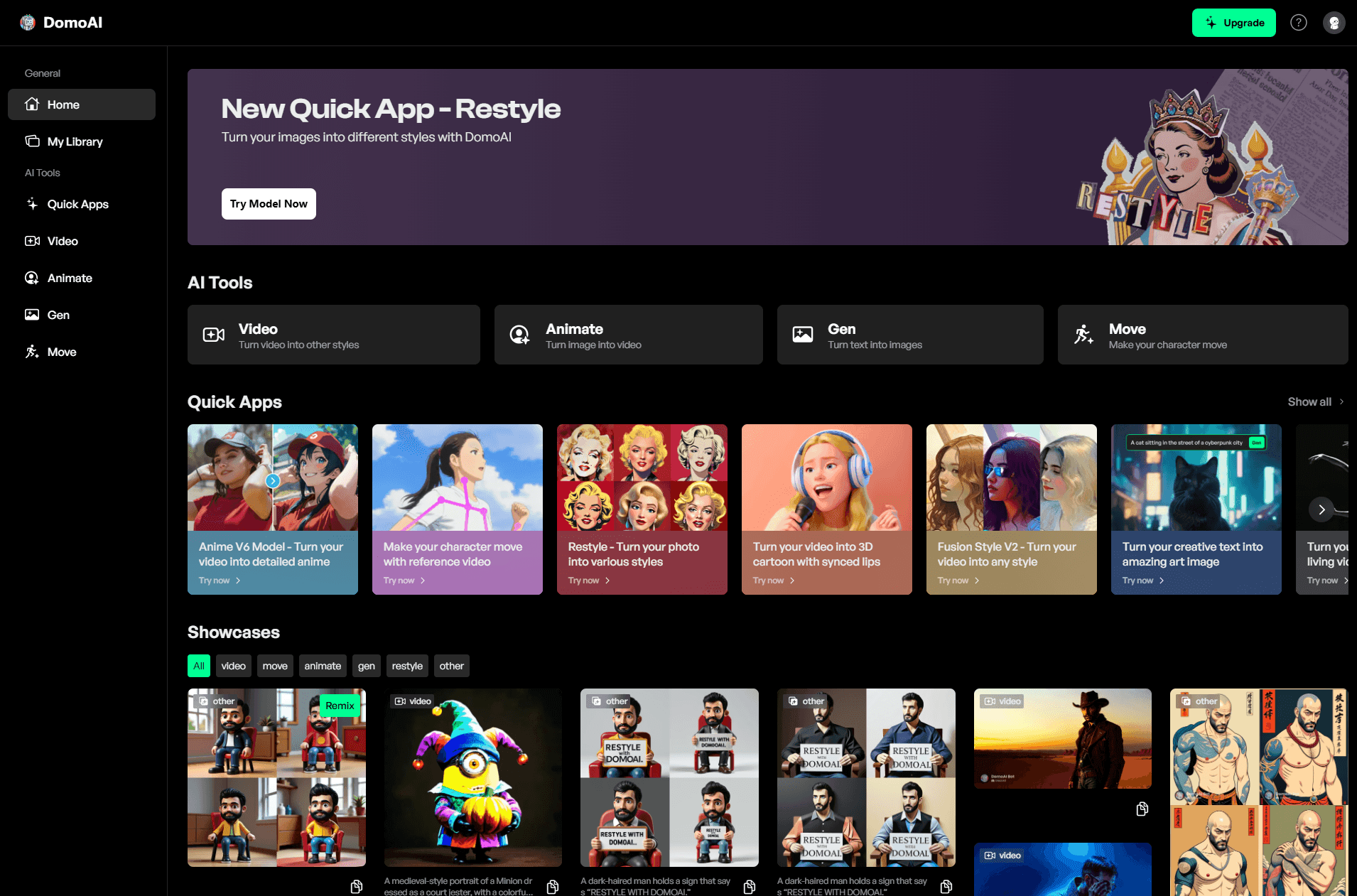Try now on Restyle photo card

[589, 581]
